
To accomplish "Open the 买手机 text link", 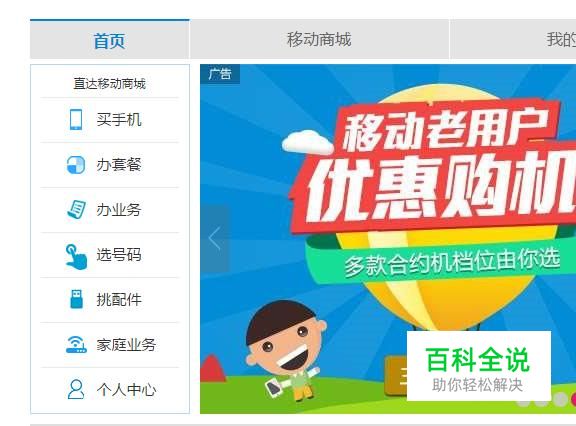I will pyautogui.click(x=119, y=120).
